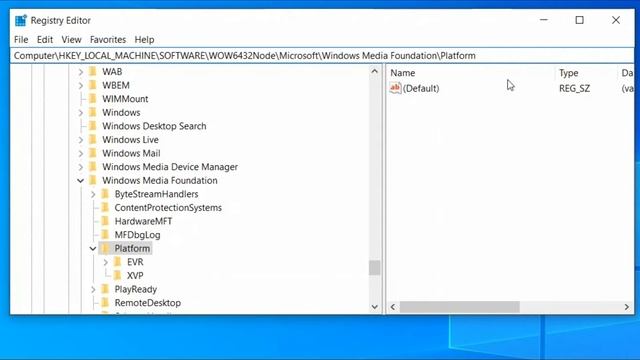Click the Windows Mail folder icon
Viewport: 640px width, 360px height.
coord(93,153)
